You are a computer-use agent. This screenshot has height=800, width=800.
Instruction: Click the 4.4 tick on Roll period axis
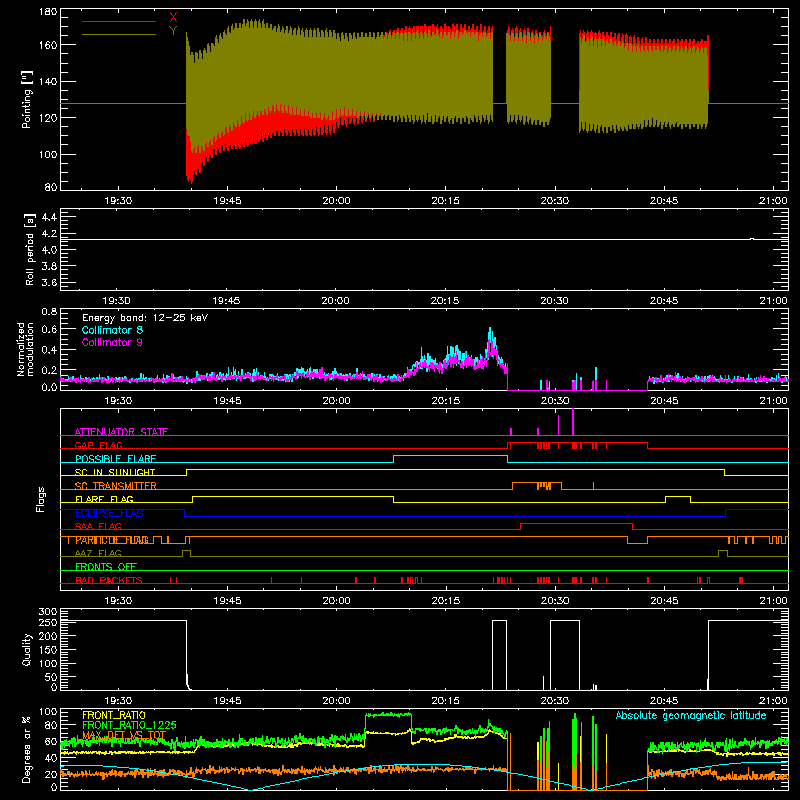(49, 217)
